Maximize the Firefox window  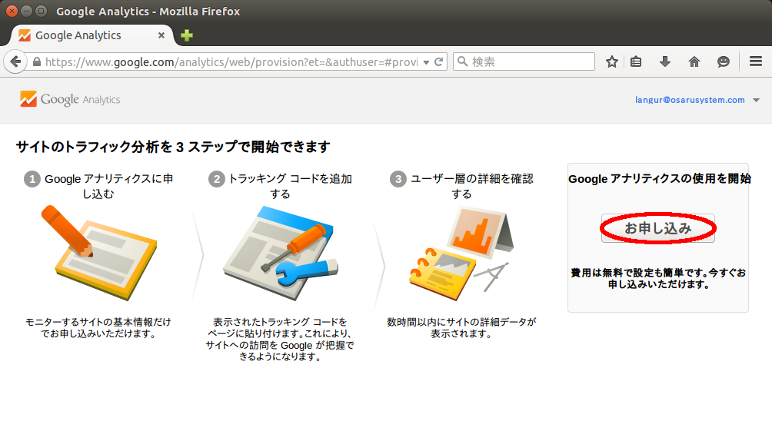click(41, 11)
